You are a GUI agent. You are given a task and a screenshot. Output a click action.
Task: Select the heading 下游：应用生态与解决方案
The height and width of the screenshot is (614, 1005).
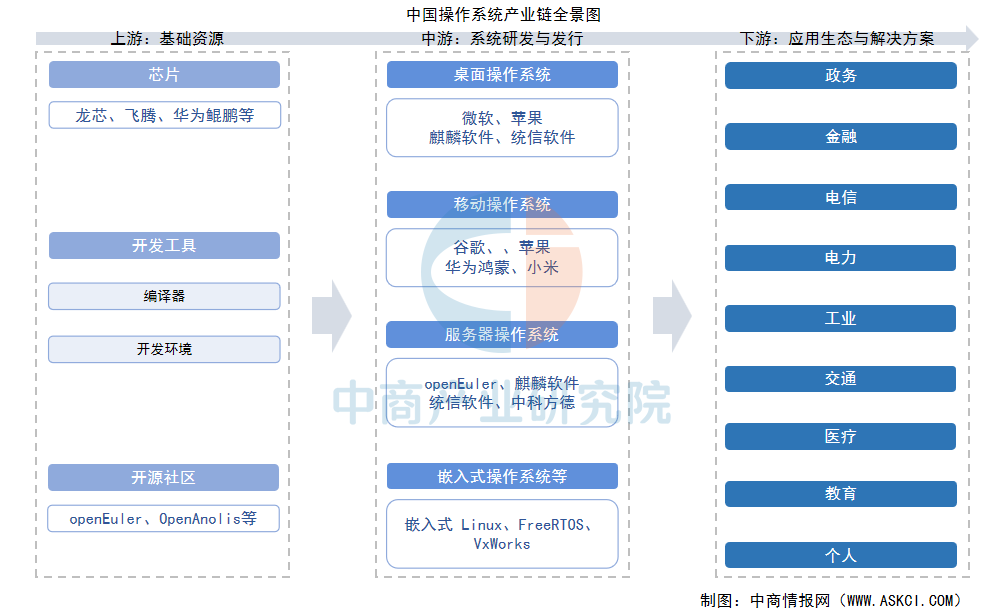tap(836, 38)
